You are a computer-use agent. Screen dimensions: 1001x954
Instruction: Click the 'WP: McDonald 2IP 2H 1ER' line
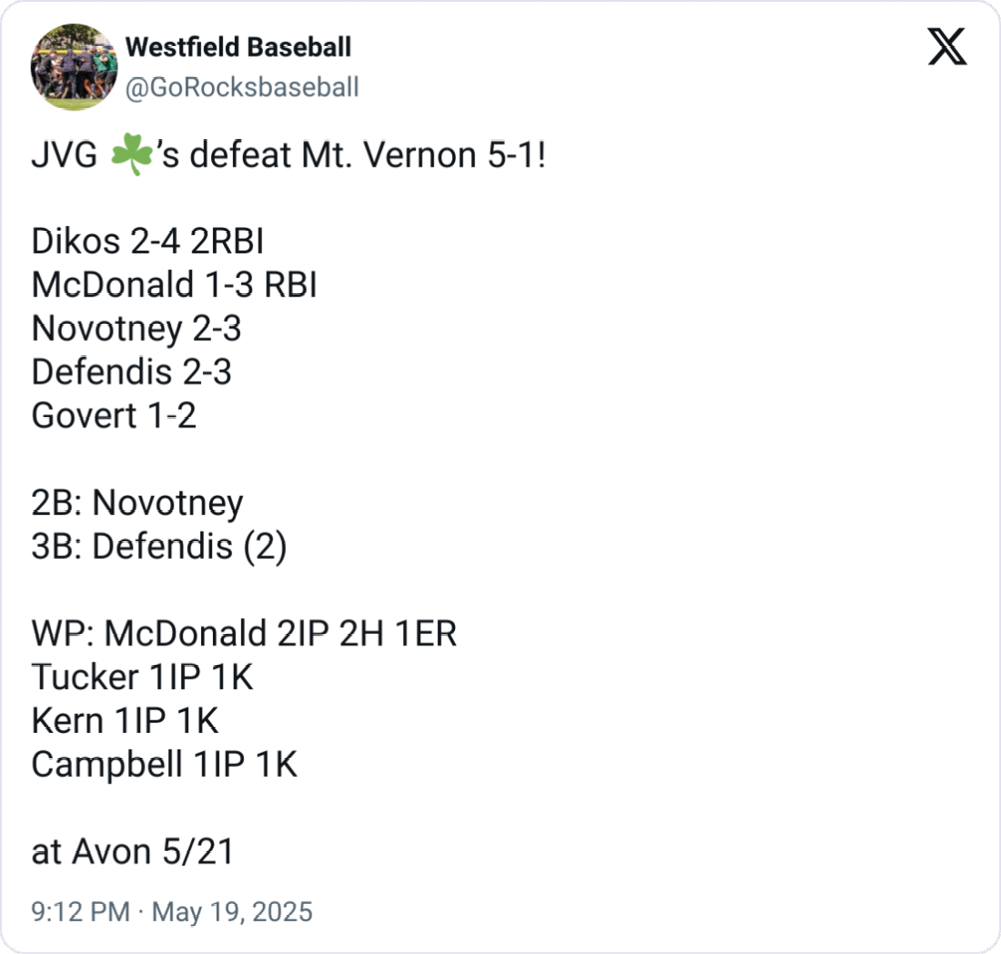(244, 633)
